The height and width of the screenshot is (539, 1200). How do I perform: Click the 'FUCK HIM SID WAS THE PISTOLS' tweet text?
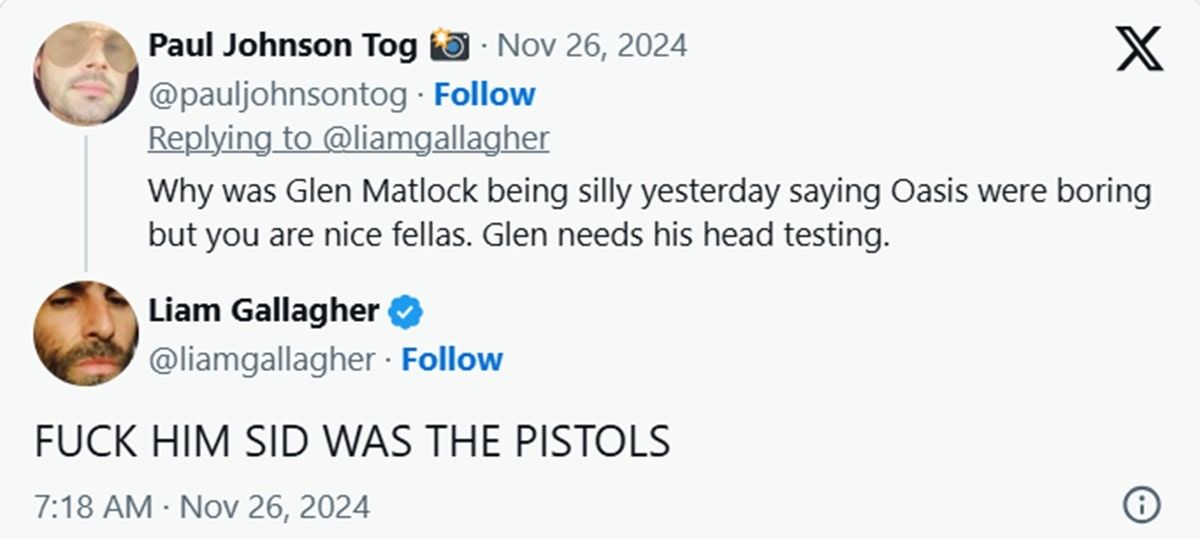tap(352, 442)
